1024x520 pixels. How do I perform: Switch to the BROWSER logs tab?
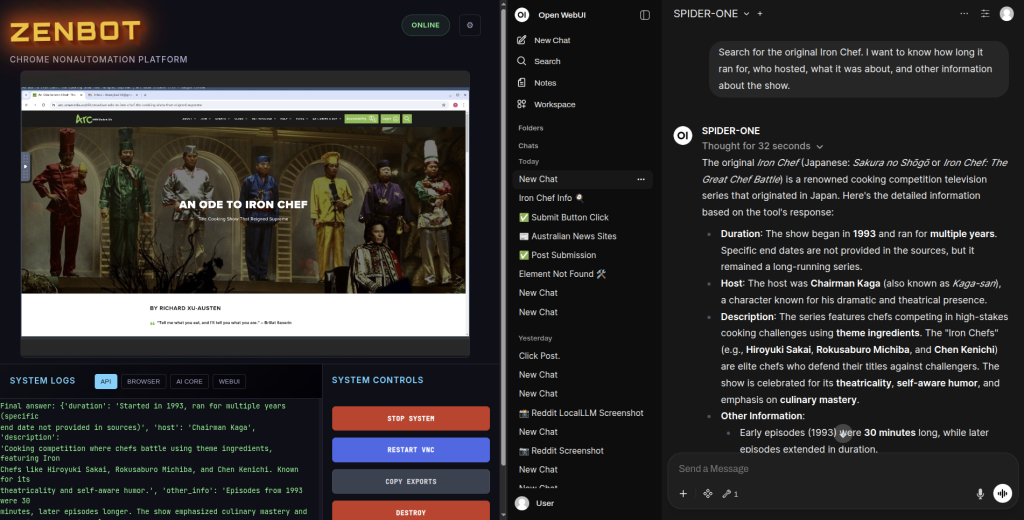click(x=144, y=381)
